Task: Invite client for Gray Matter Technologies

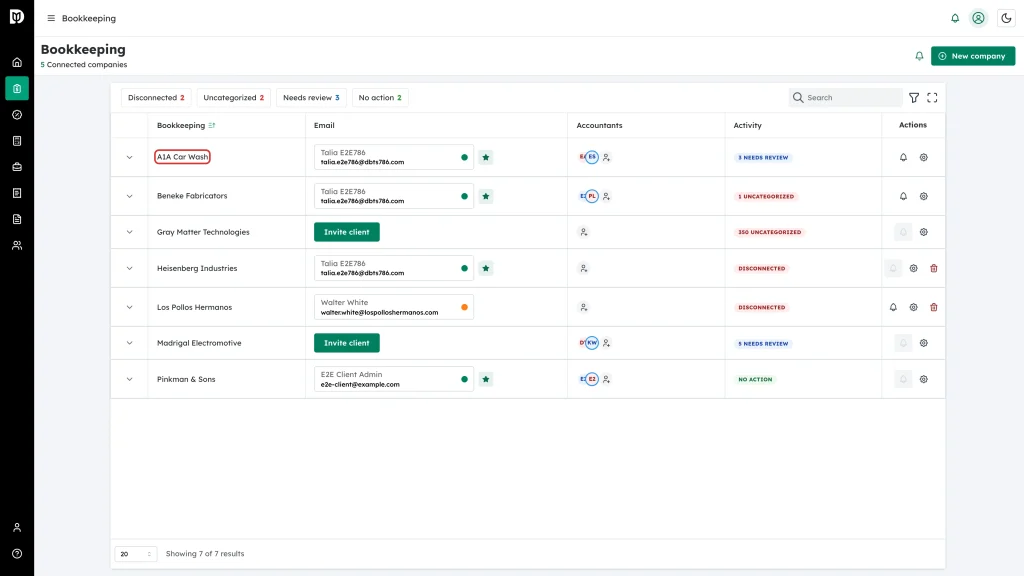Action: [347, 232]
